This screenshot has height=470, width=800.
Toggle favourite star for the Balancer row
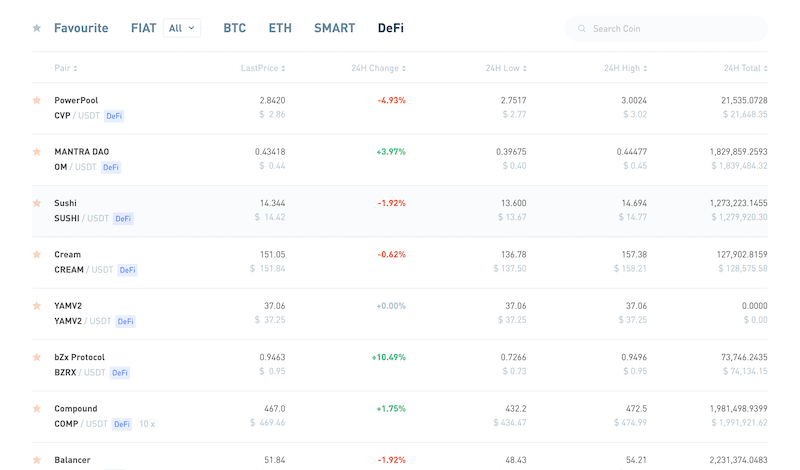click(37, 460)
